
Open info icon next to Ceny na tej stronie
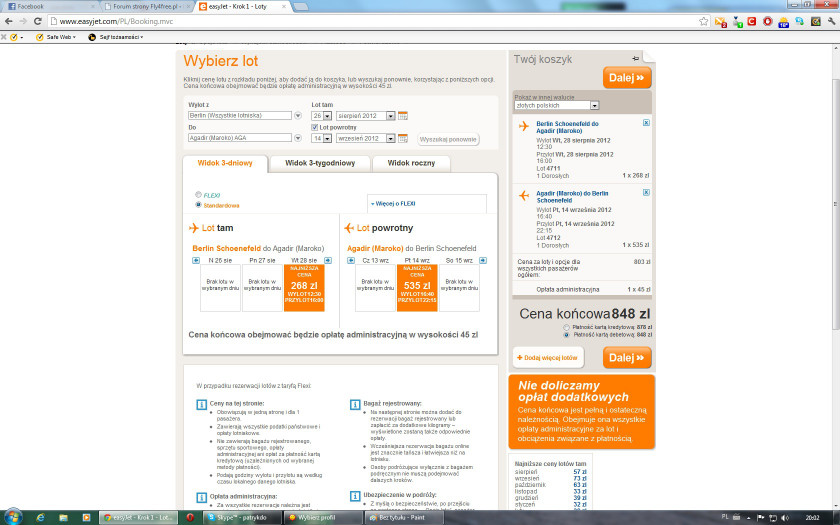(x=201, y=404)
